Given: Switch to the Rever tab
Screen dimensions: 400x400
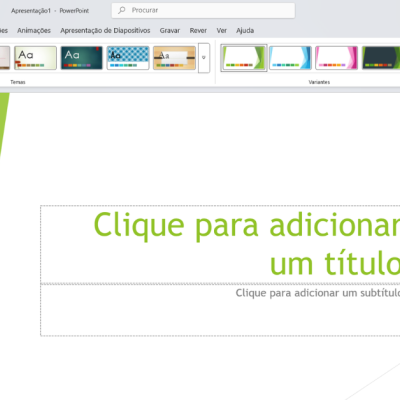Looking at the screenshot, I should pyautogui.click(x=198, y=31).
